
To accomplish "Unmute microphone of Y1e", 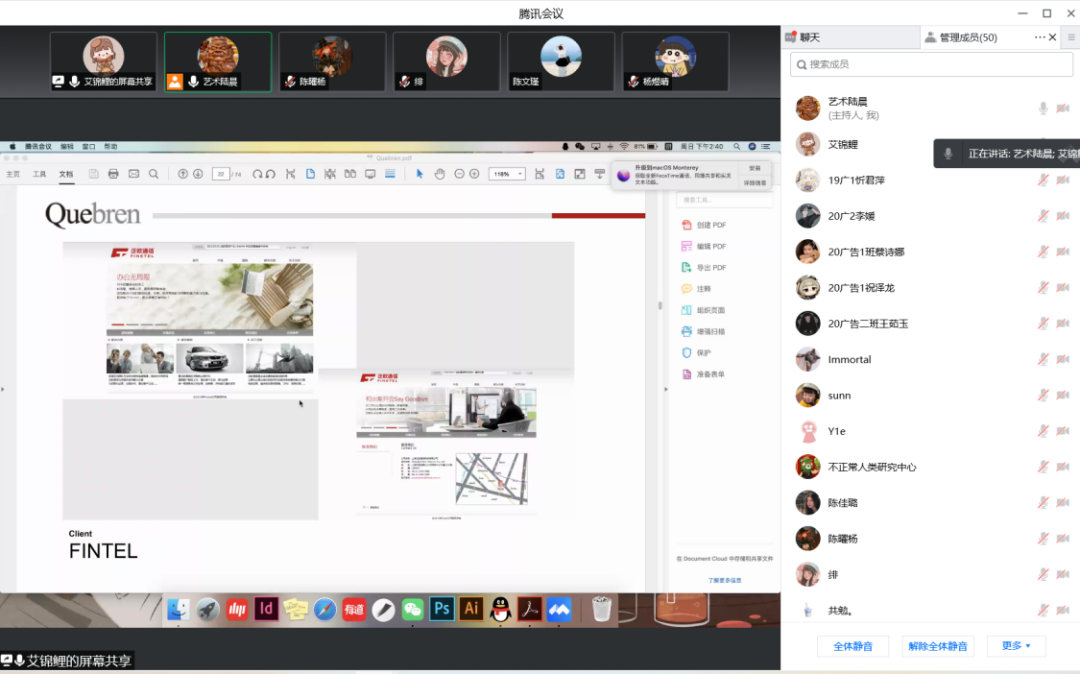I will click(x=1043, y=431).
